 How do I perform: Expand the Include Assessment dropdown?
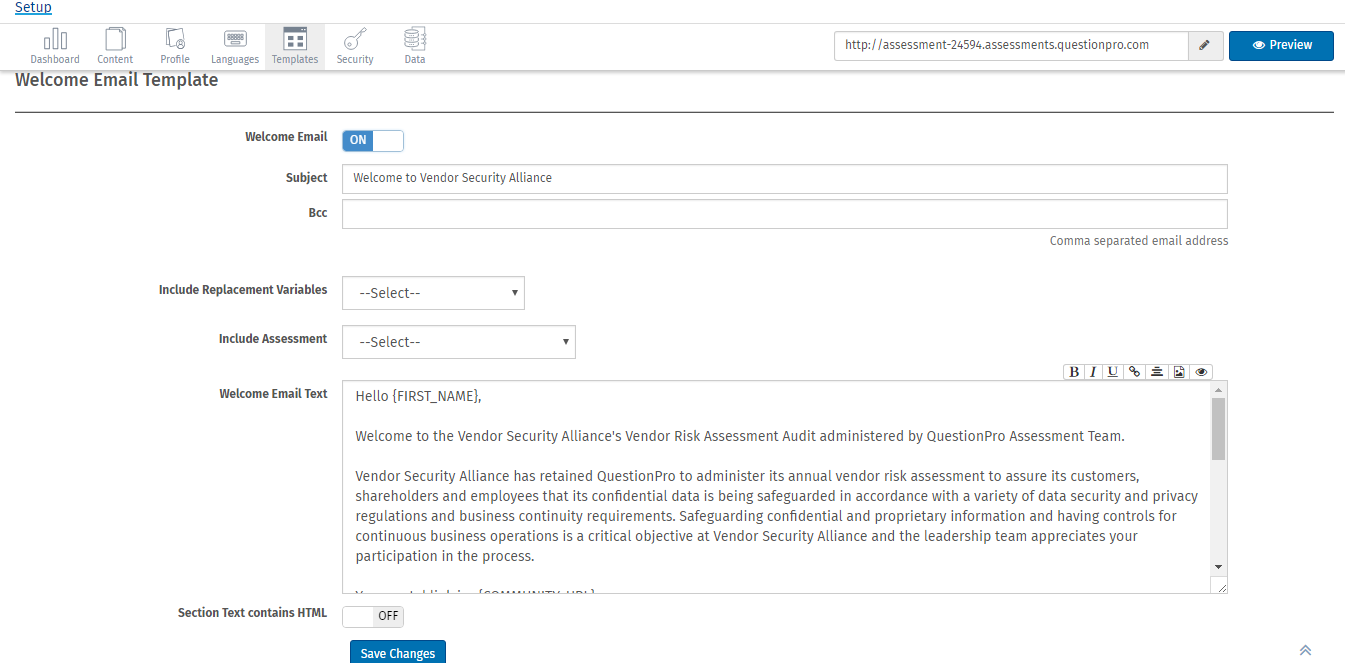pos(458,341)
